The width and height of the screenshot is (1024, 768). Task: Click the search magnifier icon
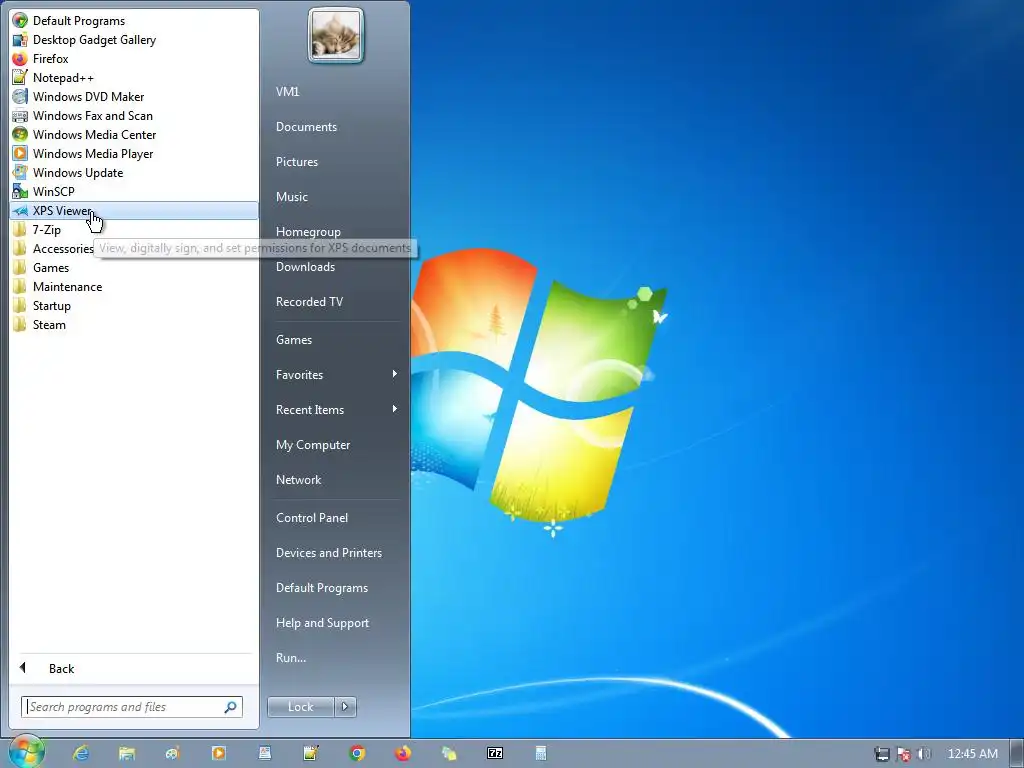(x=231, y=707)
